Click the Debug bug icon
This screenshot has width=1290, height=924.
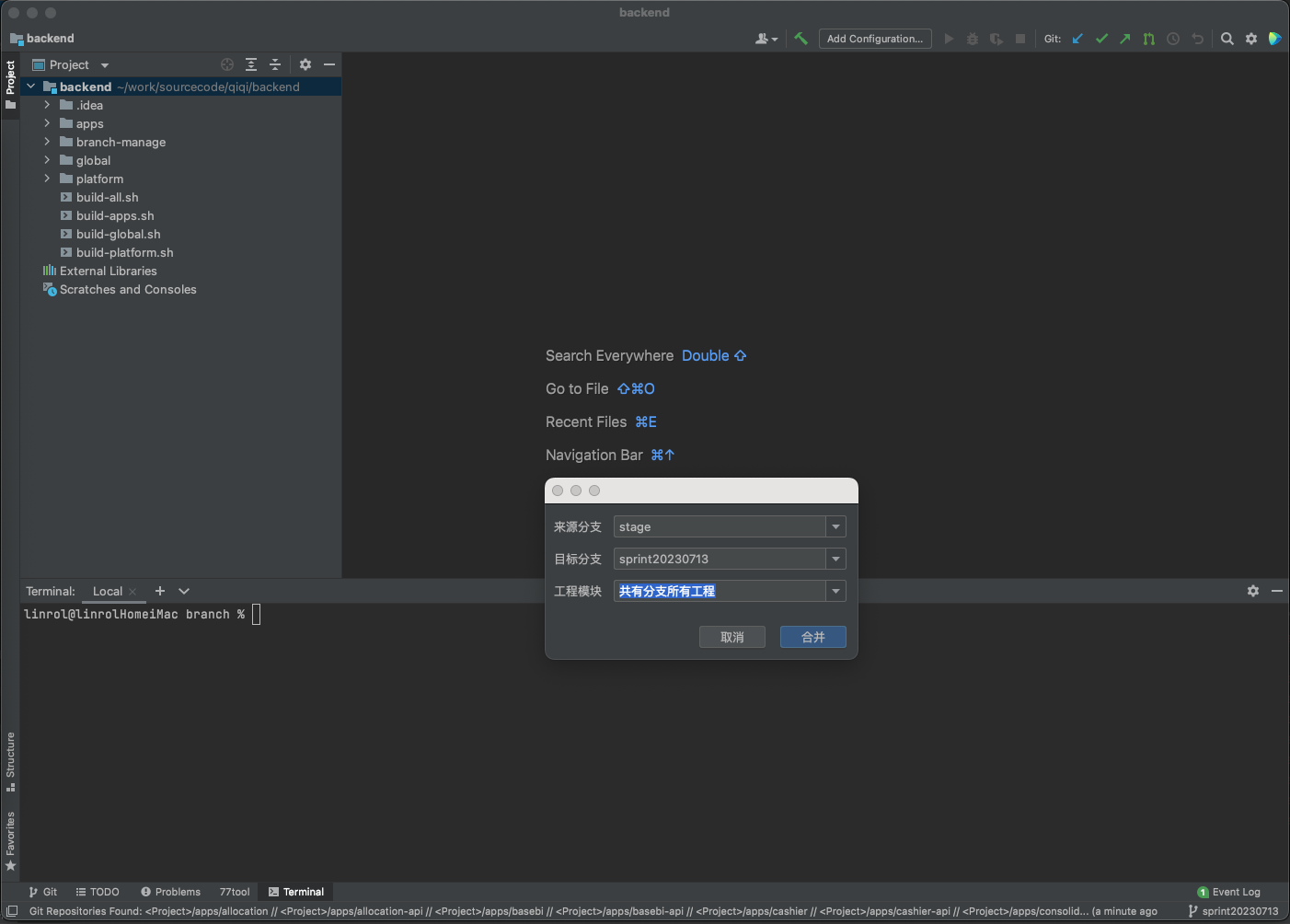click(x=973, y=39)
